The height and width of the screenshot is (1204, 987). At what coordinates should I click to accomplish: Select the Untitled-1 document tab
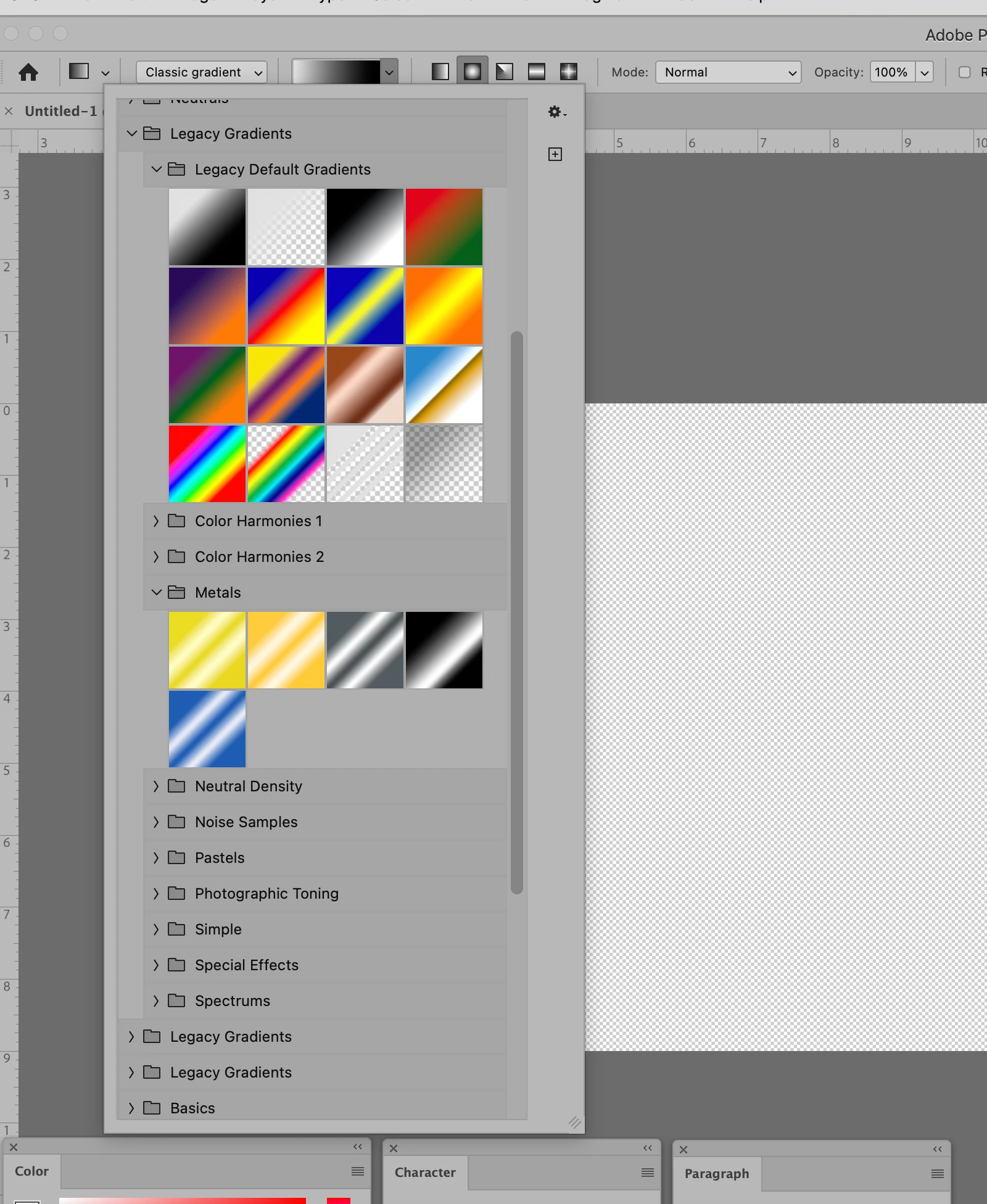click(61, 111)
